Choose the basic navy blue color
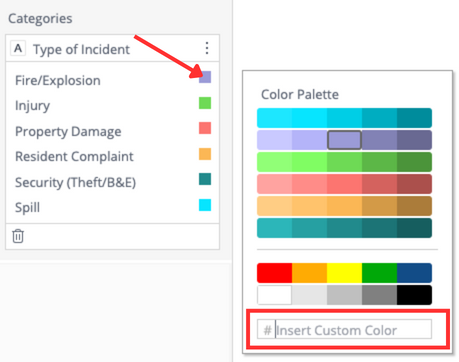459x362 pixels. click(414, 273)
